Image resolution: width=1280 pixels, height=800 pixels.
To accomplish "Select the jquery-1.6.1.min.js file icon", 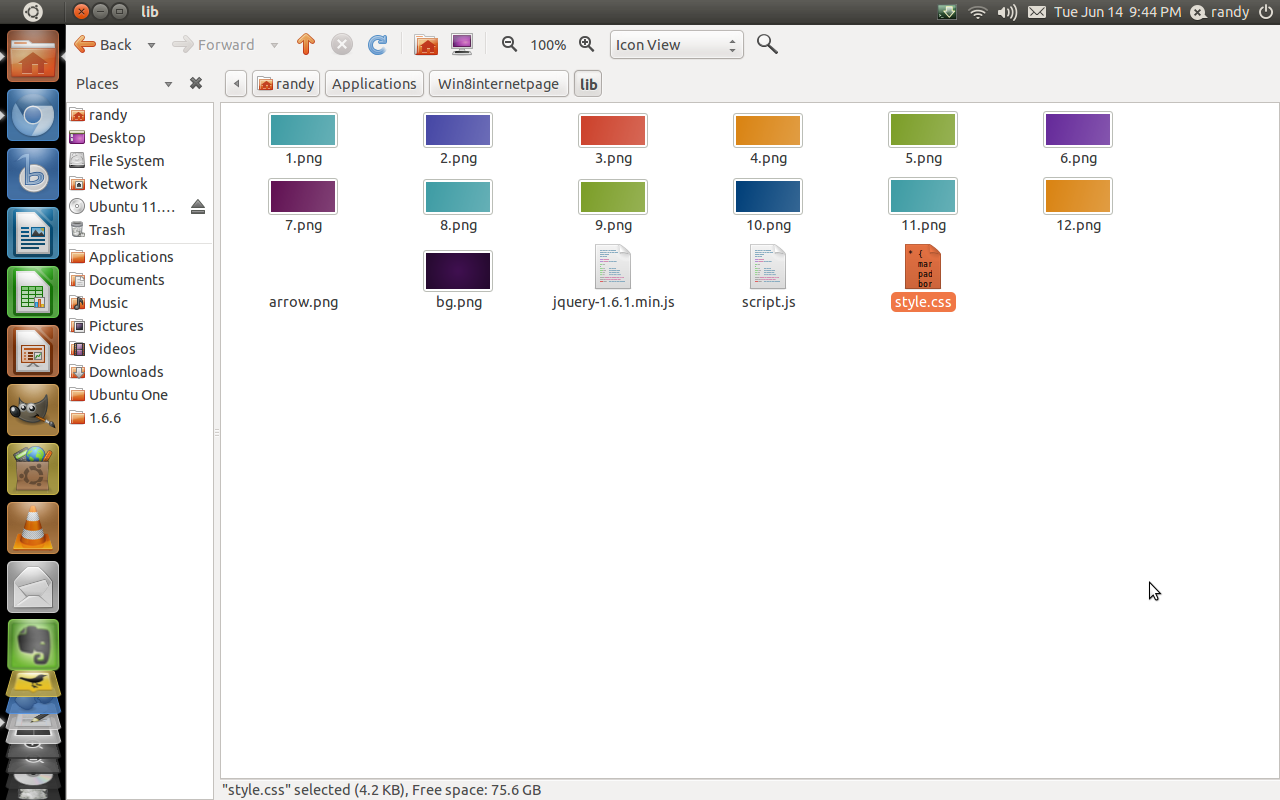I will tap(613, 267).
